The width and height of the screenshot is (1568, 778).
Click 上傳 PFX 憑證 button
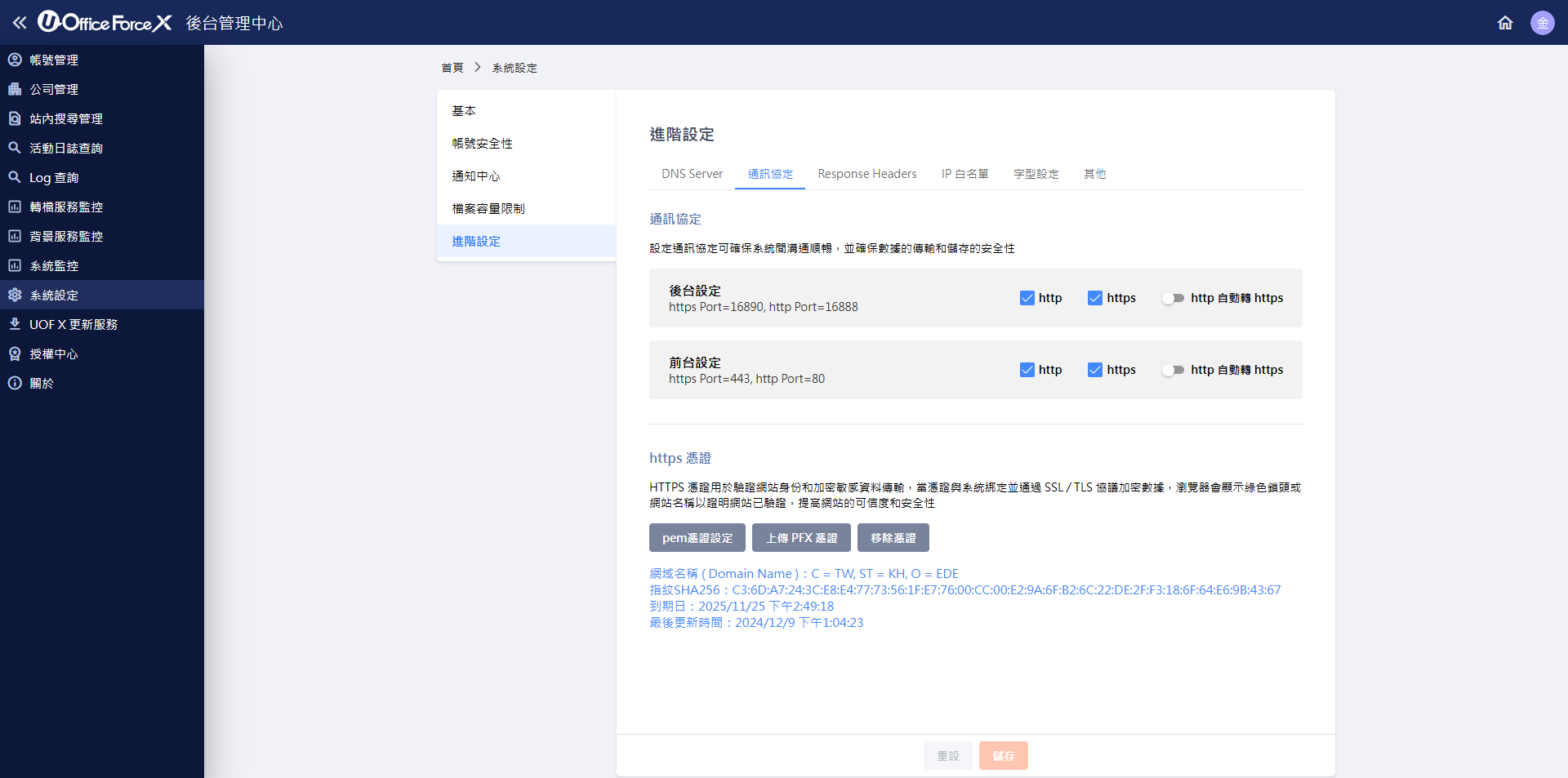point(801,538)
